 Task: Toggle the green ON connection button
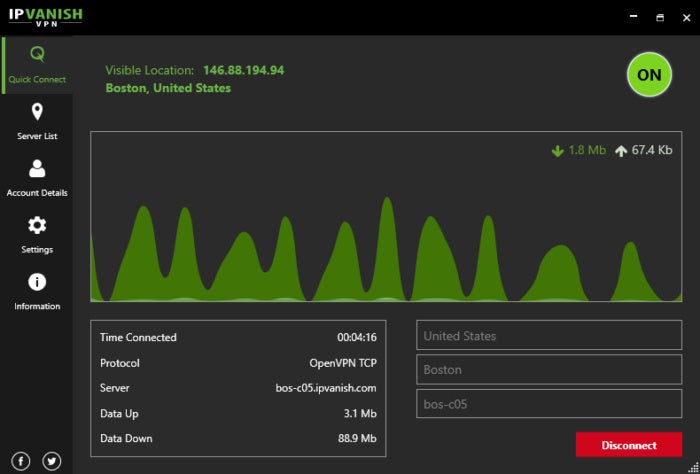649,75
